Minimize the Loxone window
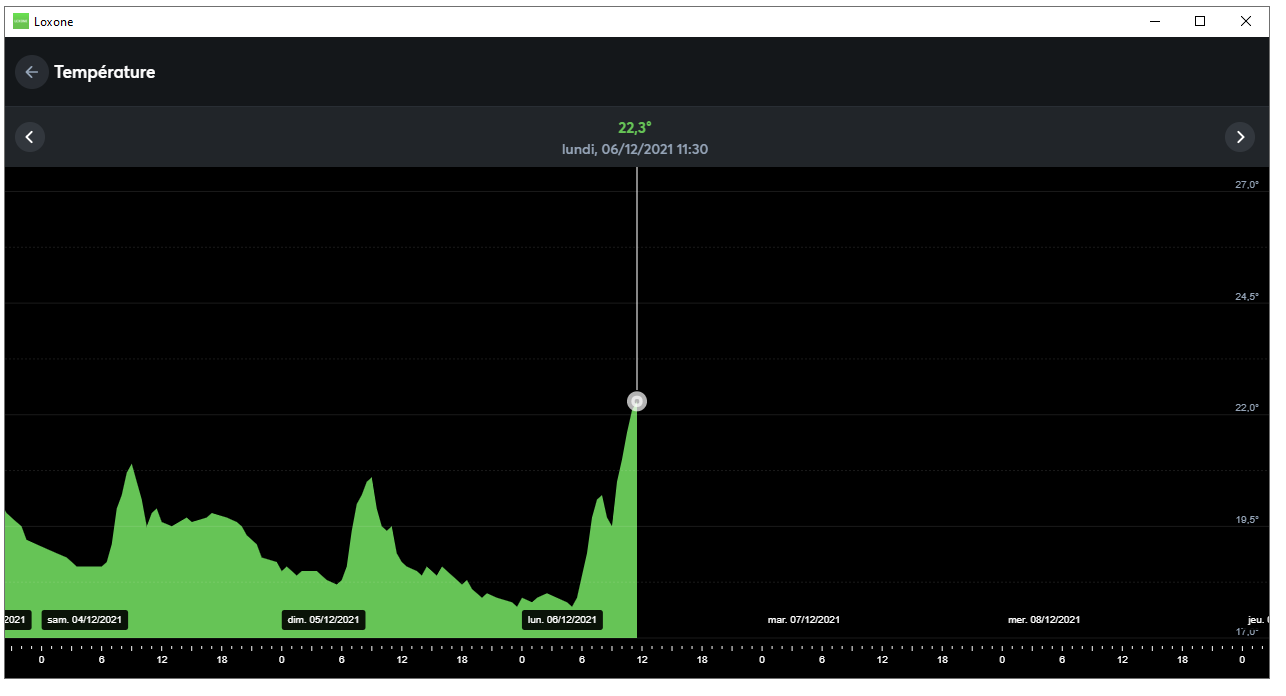This screenshot has width=1286, height=696. tap(1154, 21)
